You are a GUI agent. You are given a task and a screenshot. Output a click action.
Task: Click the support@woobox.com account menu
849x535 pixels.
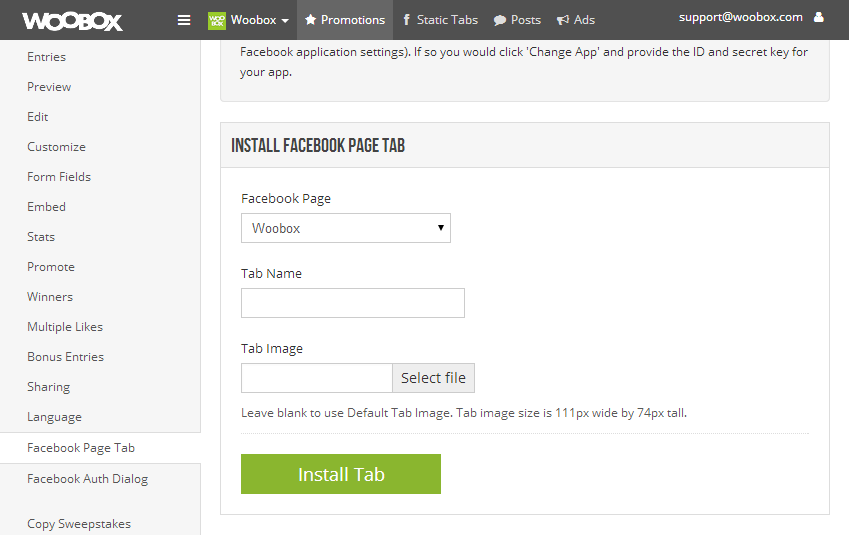pyautogui.click(x=741, y=17)
